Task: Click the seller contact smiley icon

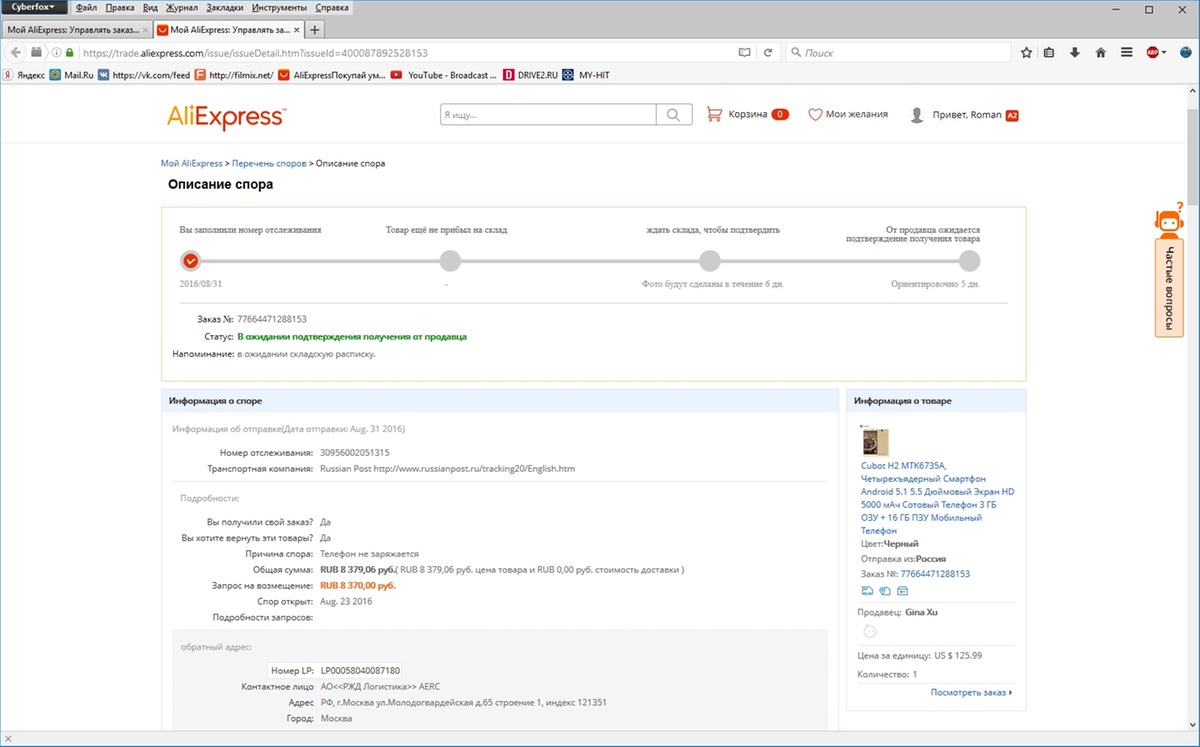Action: pos(870,631)
